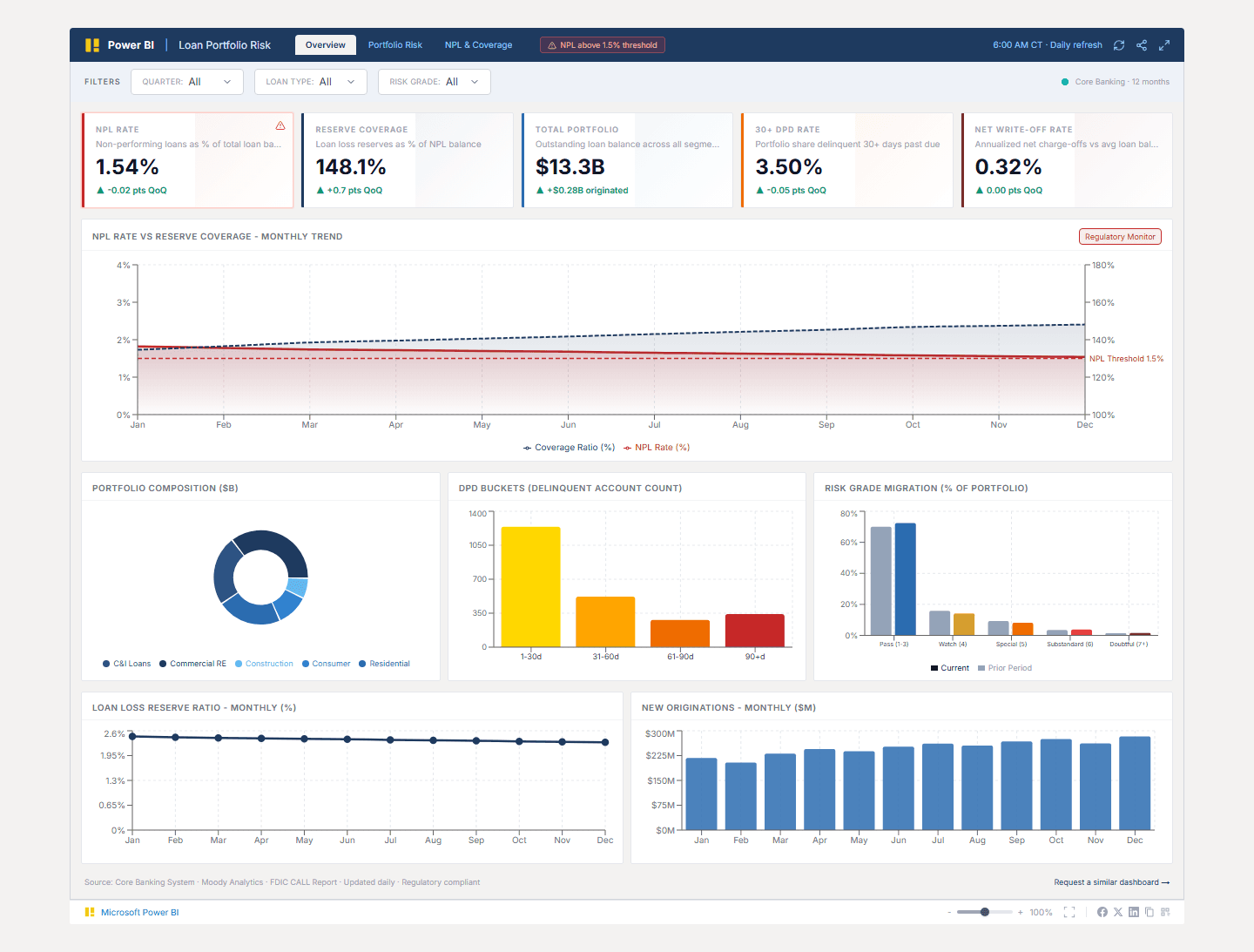
Task: Share to X via footer icon
Action: point(1118,912)
